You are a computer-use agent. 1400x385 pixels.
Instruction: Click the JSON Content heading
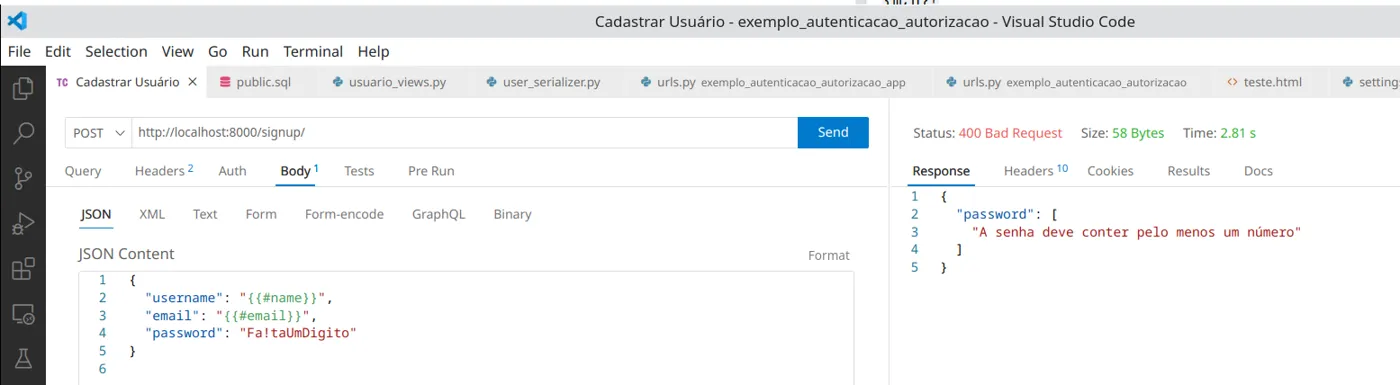[x=127, y=254]
